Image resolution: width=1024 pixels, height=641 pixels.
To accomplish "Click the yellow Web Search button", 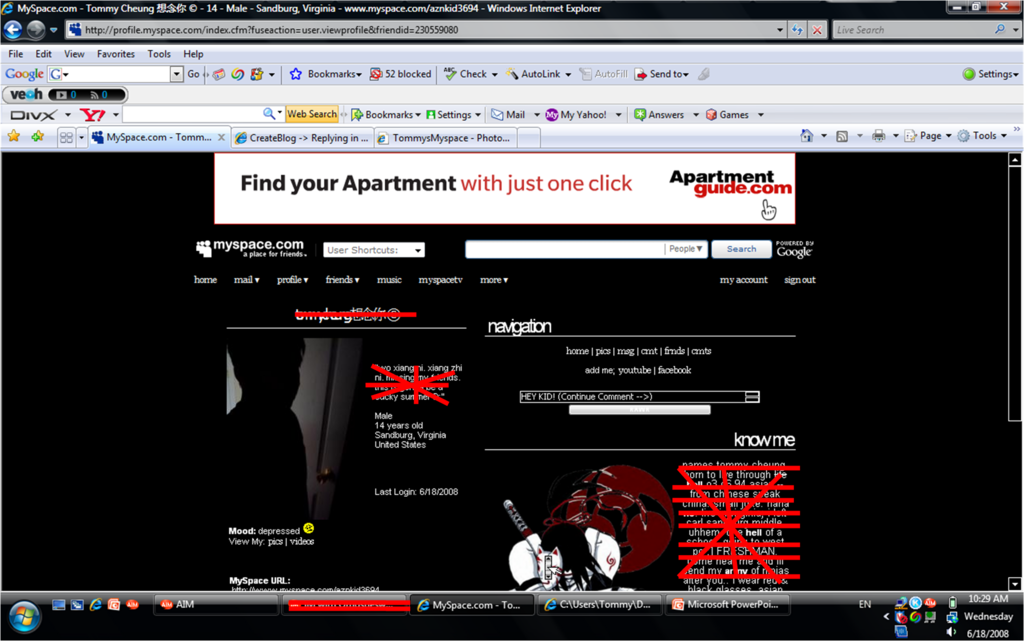I will (312, 114).
